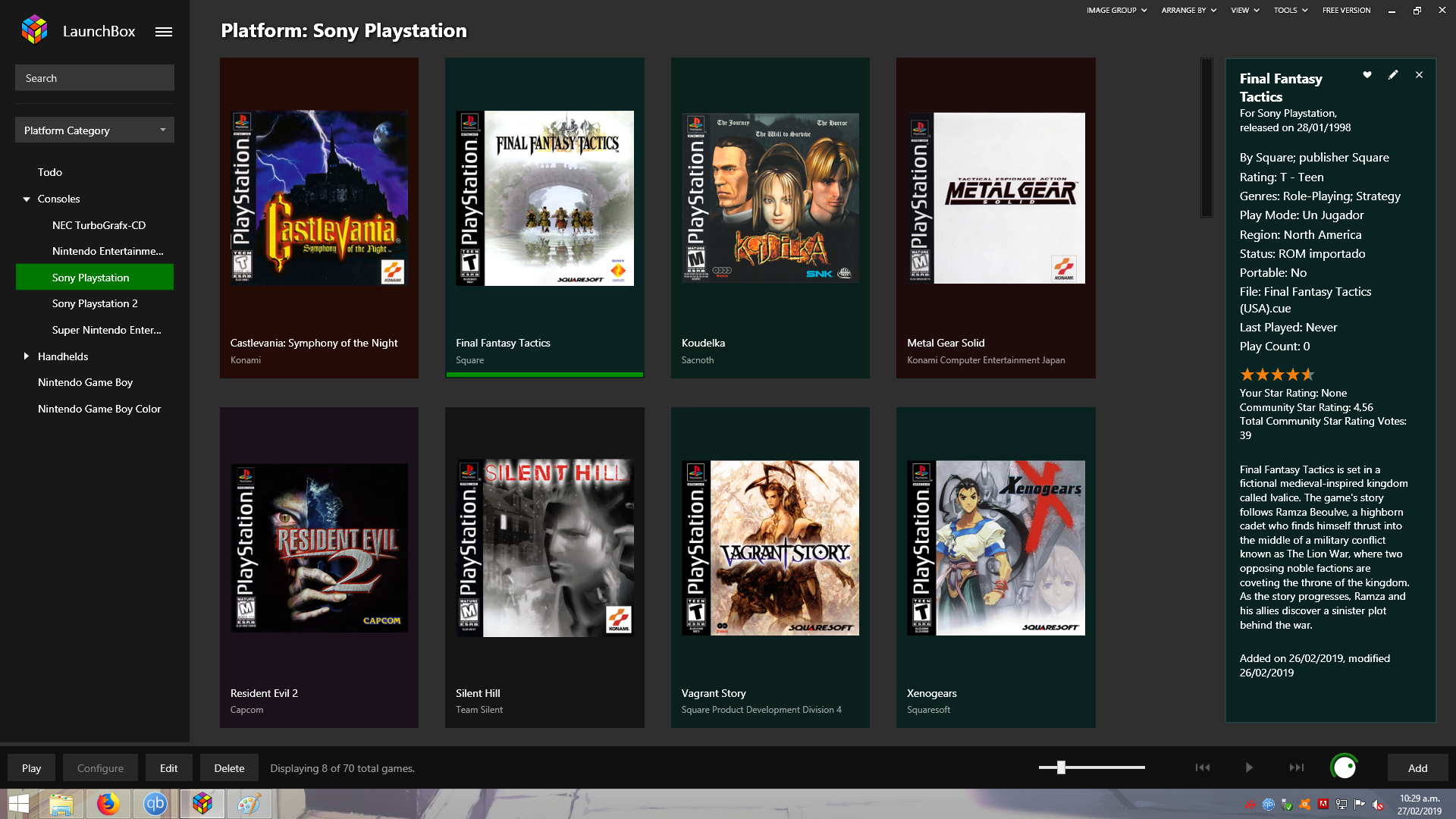Switch to LaunchBox taskbar icon

[x=202, y=804]
